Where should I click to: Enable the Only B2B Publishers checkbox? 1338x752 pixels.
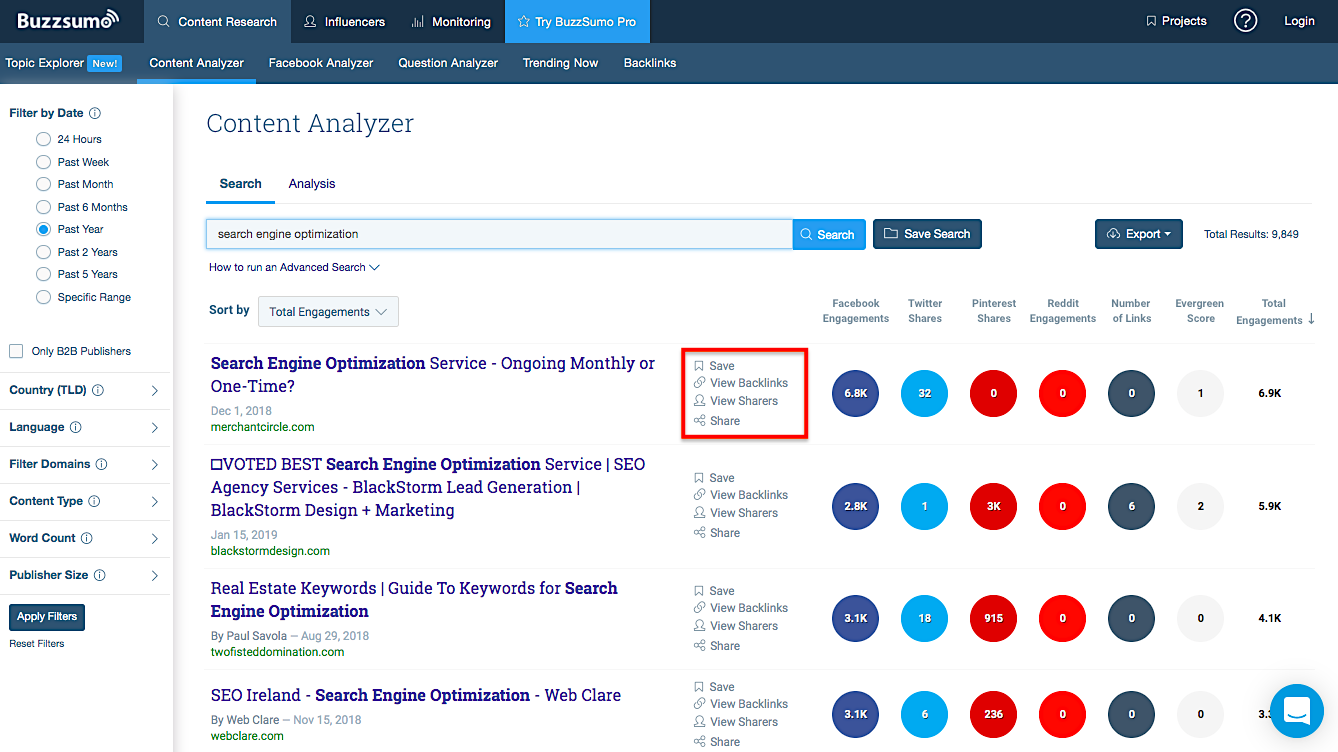coord(15,351)
